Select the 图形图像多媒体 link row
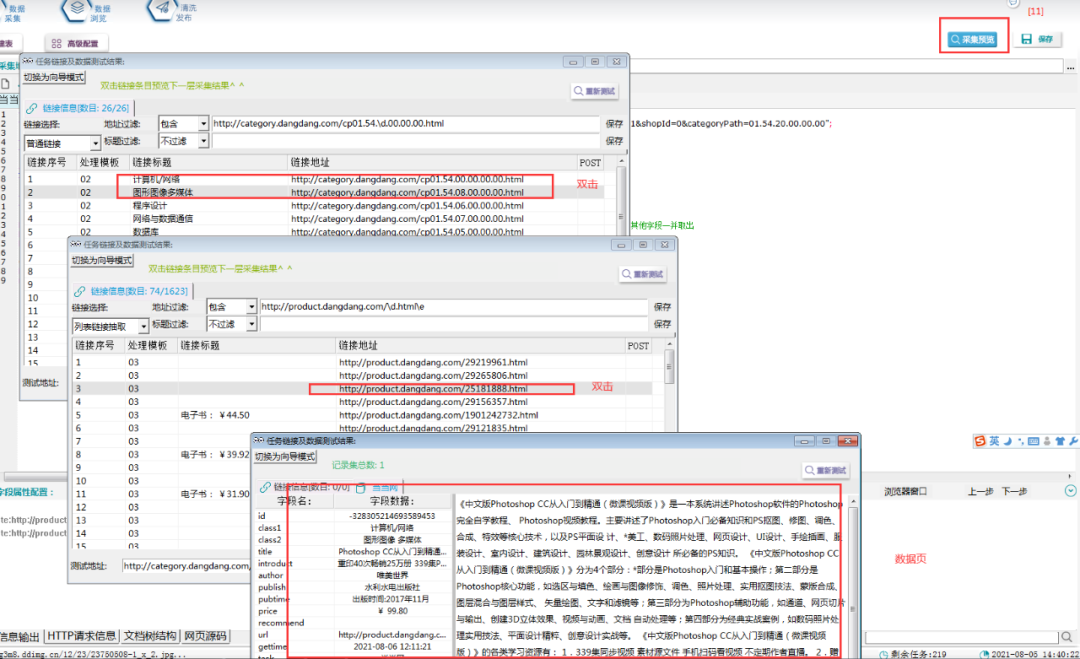1080x659 pixels. 314,193
